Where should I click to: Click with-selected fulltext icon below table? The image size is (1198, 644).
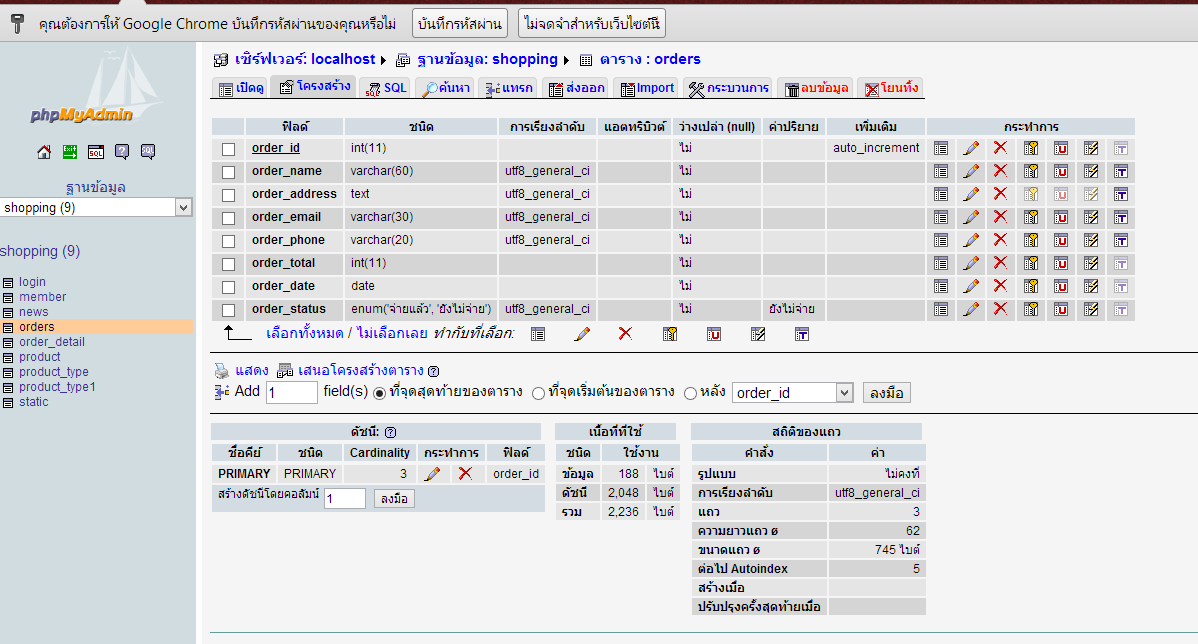click(x=801, y=334)
